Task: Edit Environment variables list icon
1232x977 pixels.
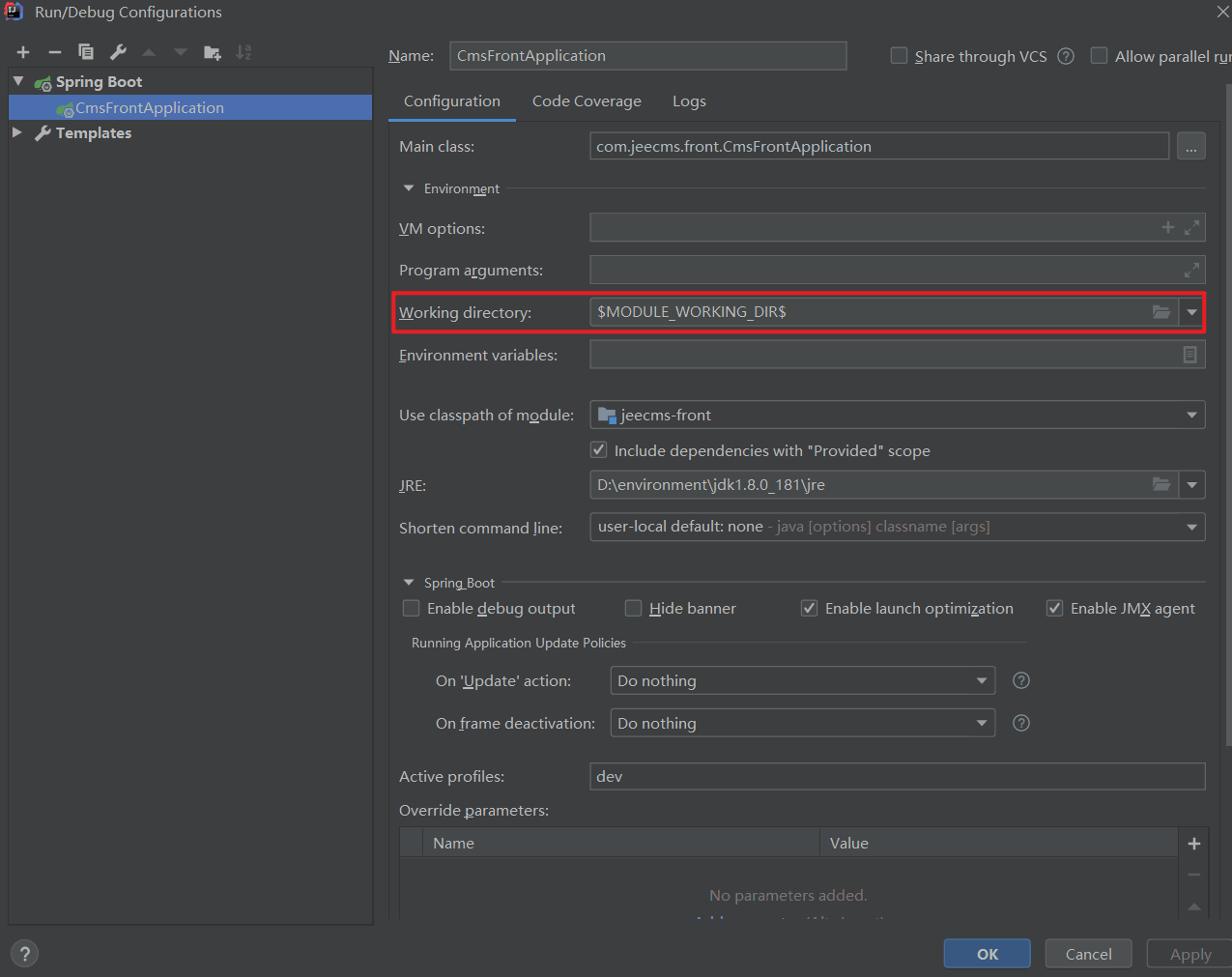Action: click(1190, 355)
